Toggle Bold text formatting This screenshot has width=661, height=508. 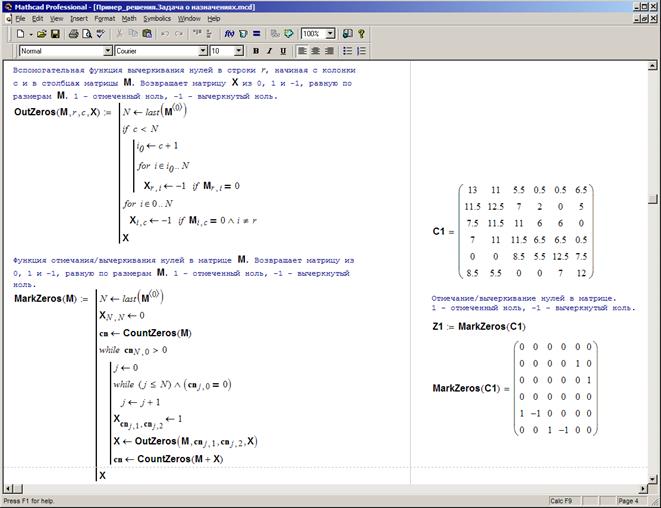click(x=255, y=50)
